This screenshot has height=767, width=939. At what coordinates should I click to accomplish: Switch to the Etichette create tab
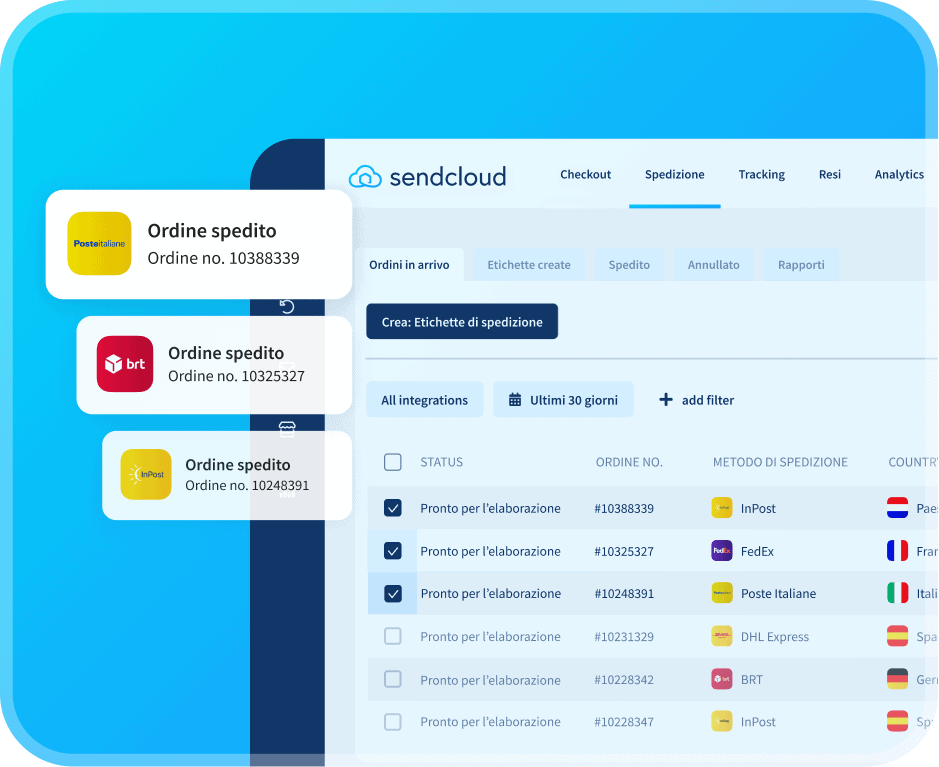pyautogui.click(x=529, y=265)
